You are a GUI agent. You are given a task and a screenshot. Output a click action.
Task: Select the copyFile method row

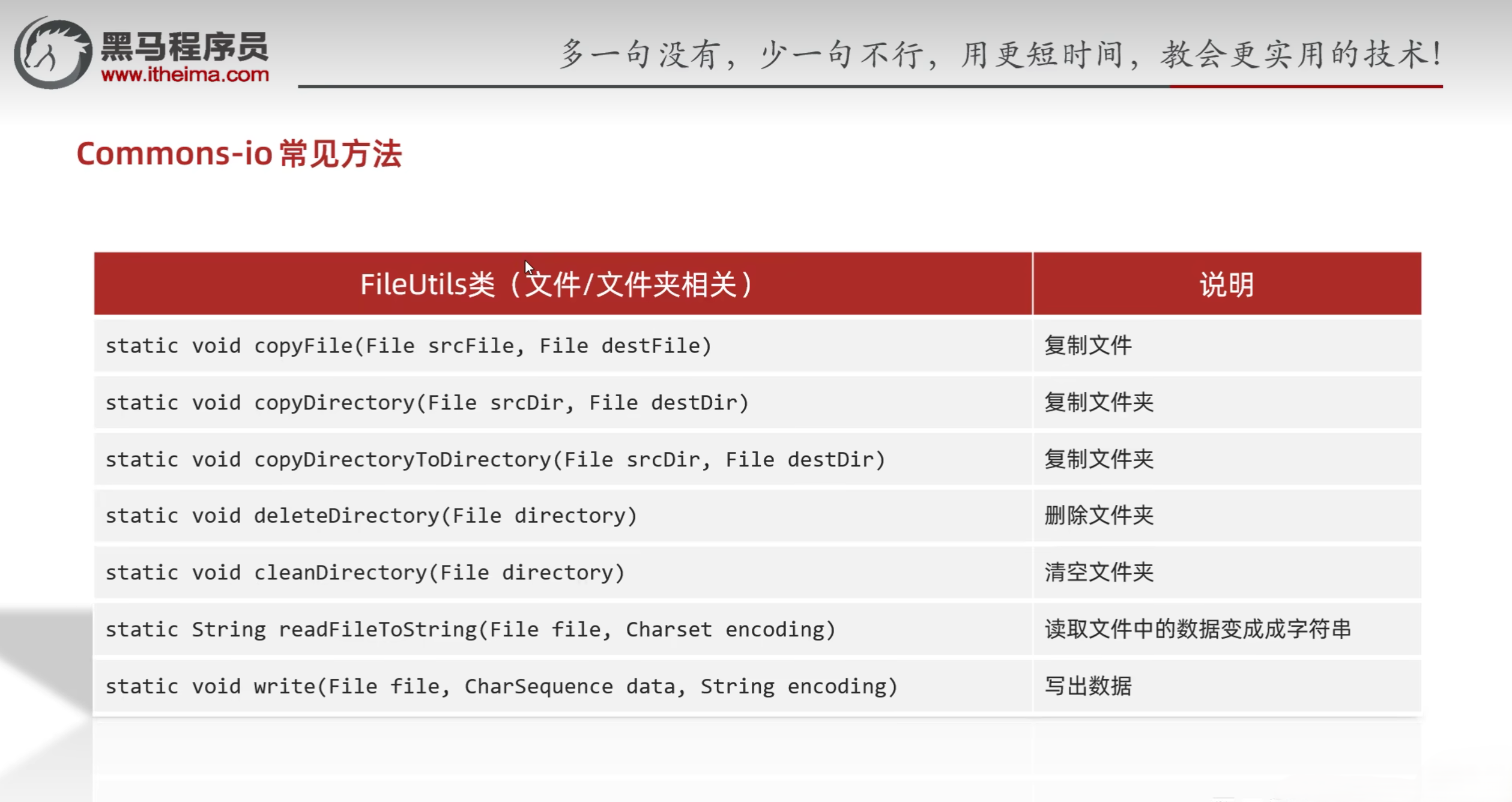(408, 345)
